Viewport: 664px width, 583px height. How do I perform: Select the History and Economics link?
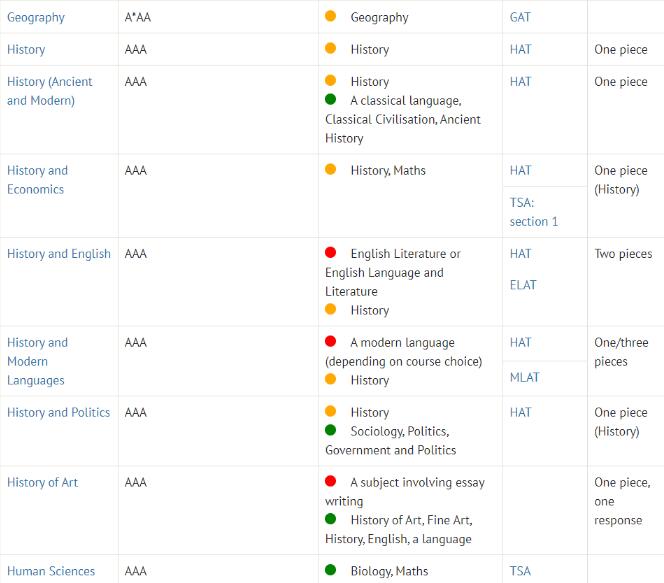pyautogui.click(x=37, y=180)
